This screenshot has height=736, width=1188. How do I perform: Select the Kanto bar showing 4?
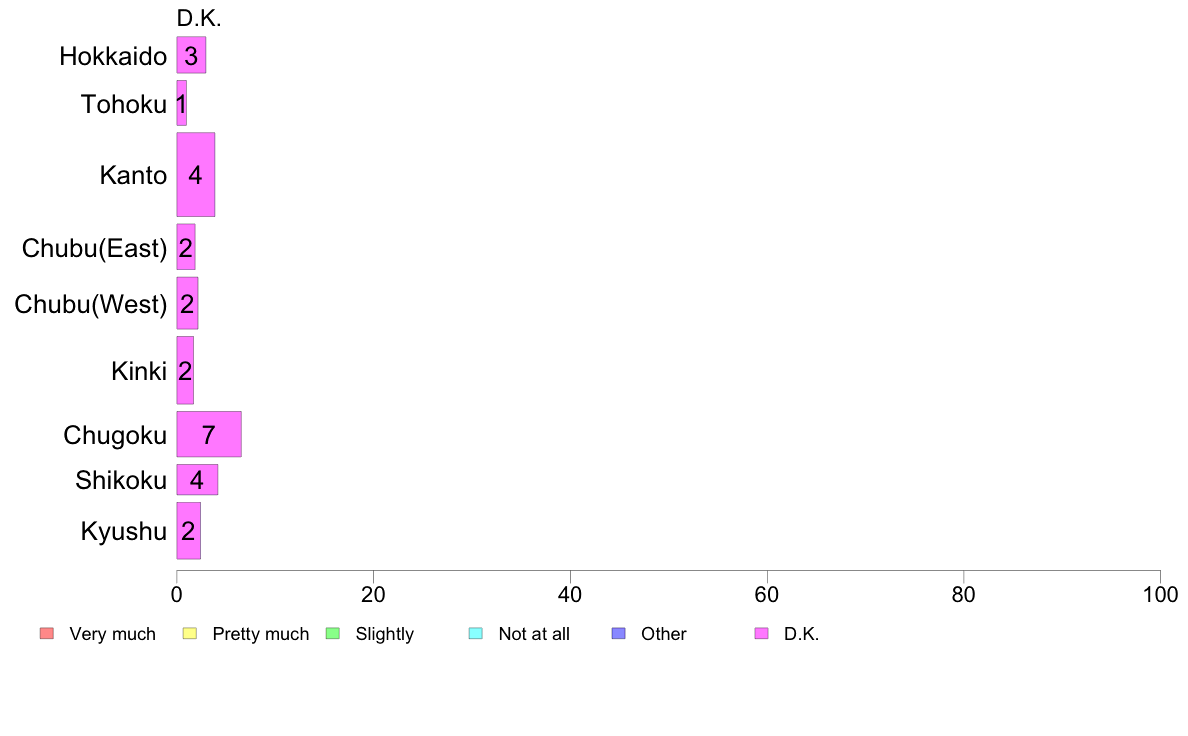click(x=195, y=175)
